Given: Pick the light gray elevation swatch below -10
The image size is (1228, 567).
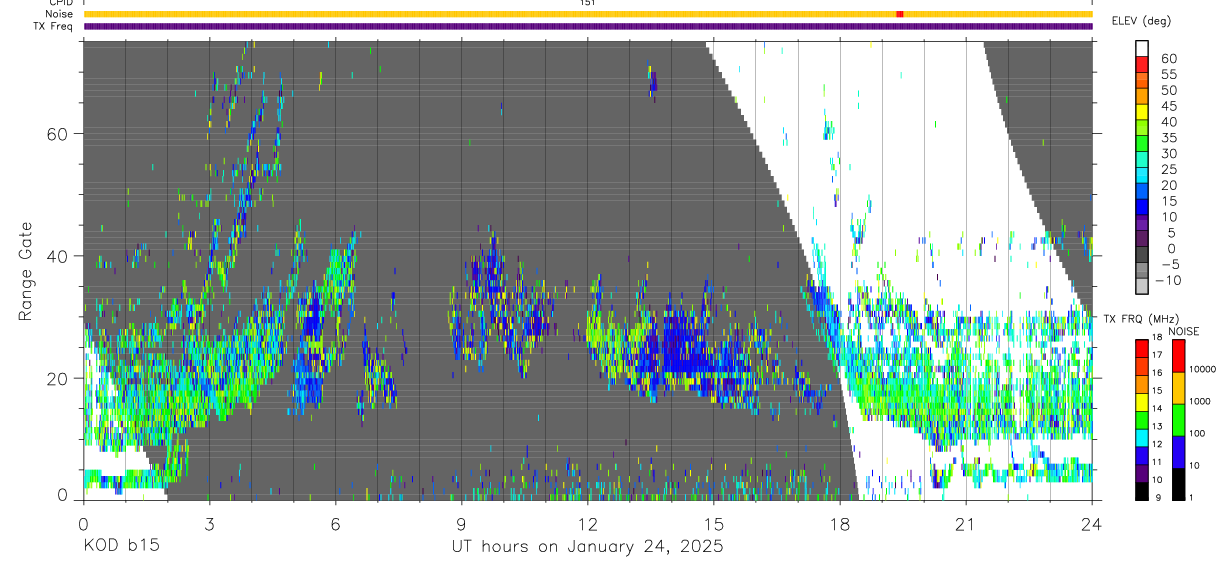Looking at the screenshot, I should point(1142,287).
